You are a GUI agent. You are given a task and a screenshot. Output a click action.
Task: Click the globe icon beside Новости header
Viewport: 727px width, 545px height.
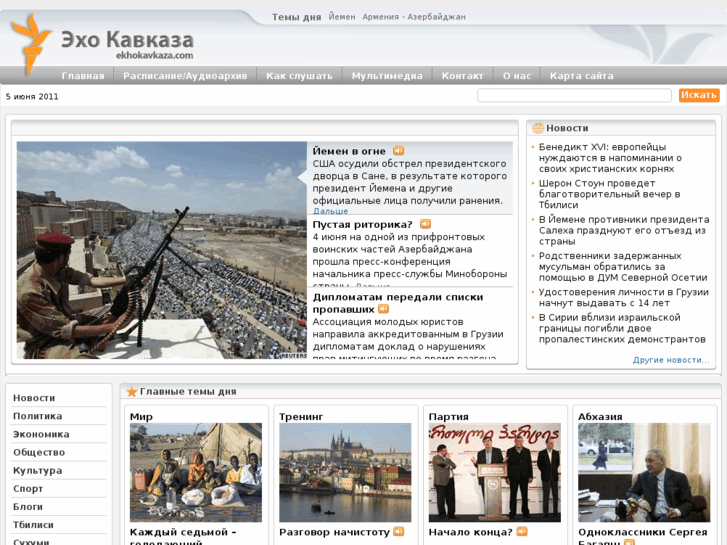[538, 128]
